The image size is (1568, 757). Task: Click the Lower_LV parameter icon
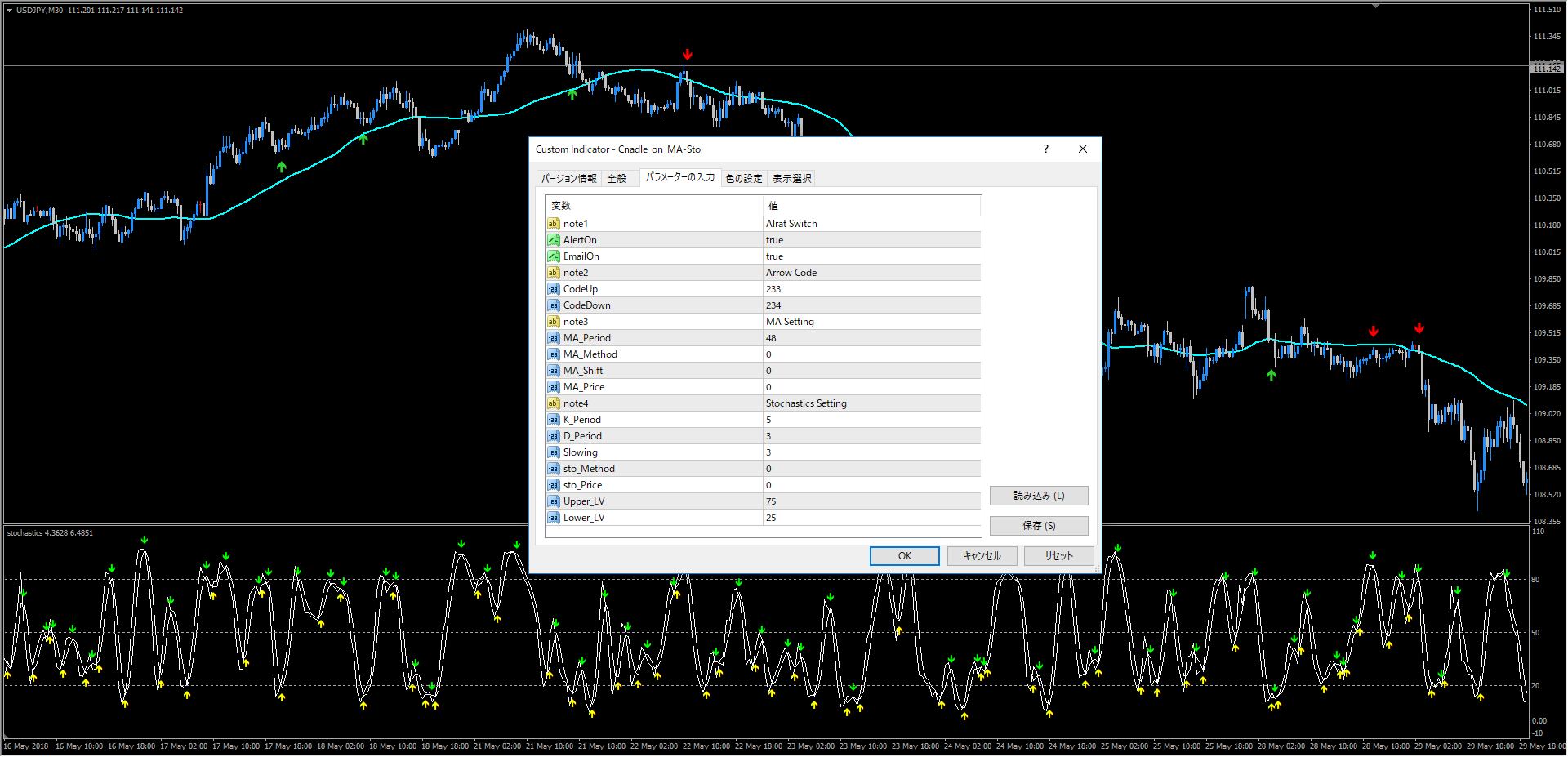click(x=553, y=518)
